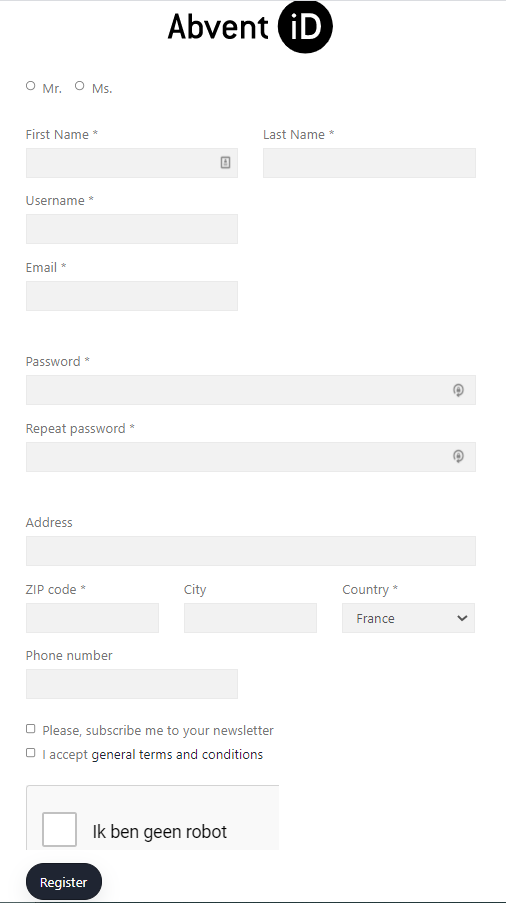
Task: Select the Mr. radio button
Action: [x=31, y=86]
